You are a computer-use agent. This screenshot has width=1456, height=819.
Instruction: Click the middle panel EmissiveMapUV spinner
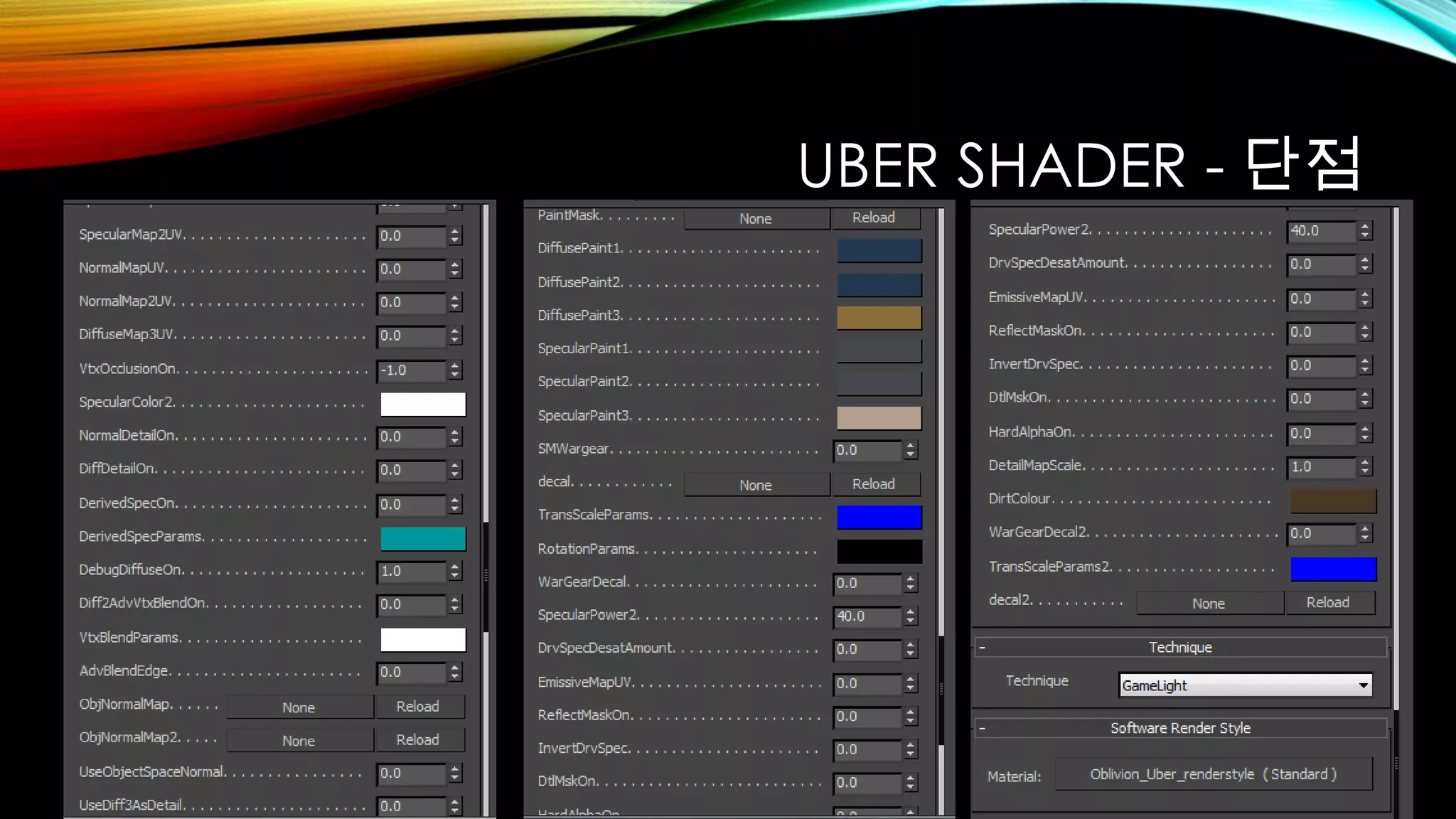click(911, 684)
